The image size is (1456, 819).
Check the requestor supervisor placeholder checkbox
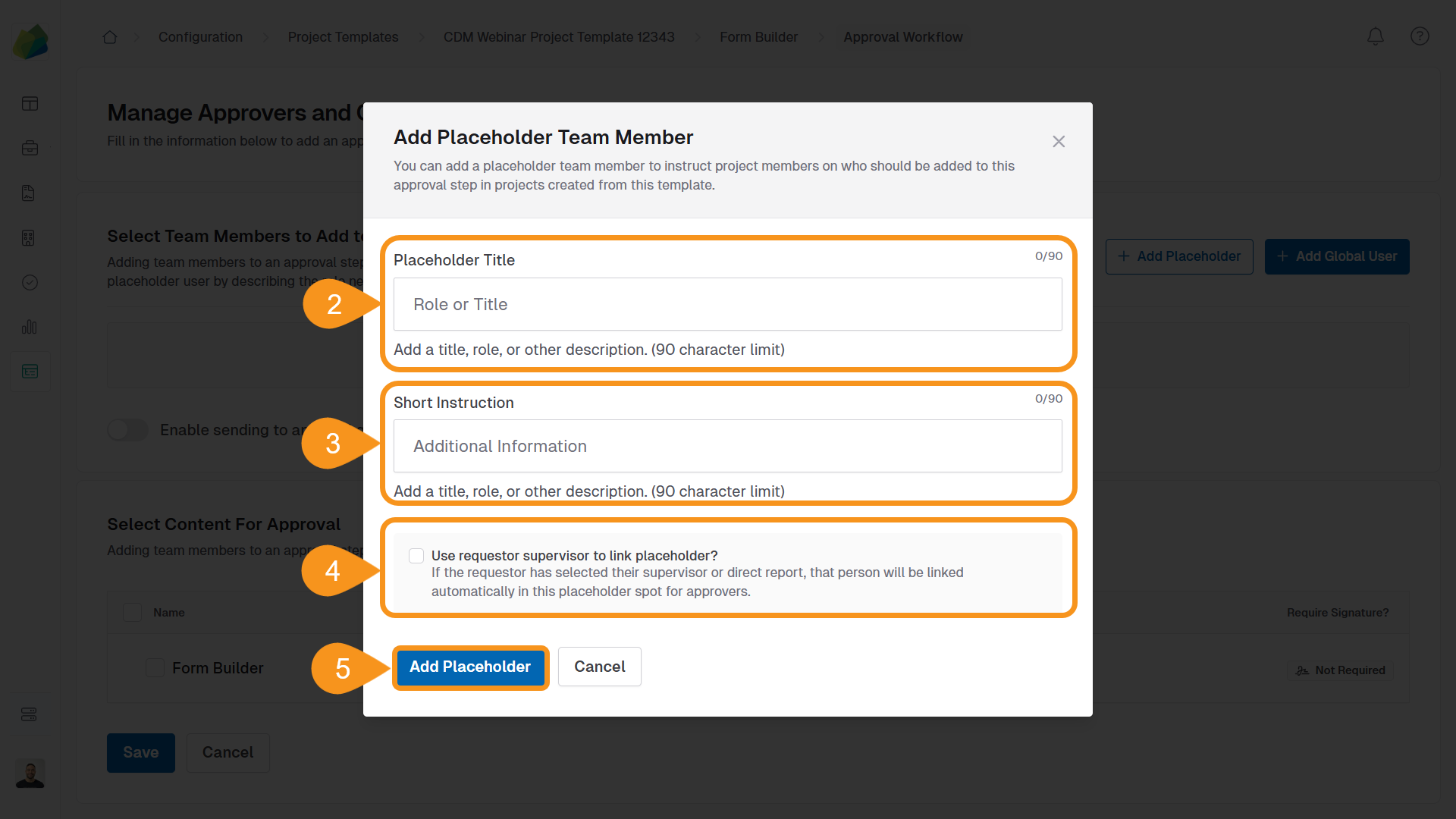pyautogui.click(x=416, y=555)
